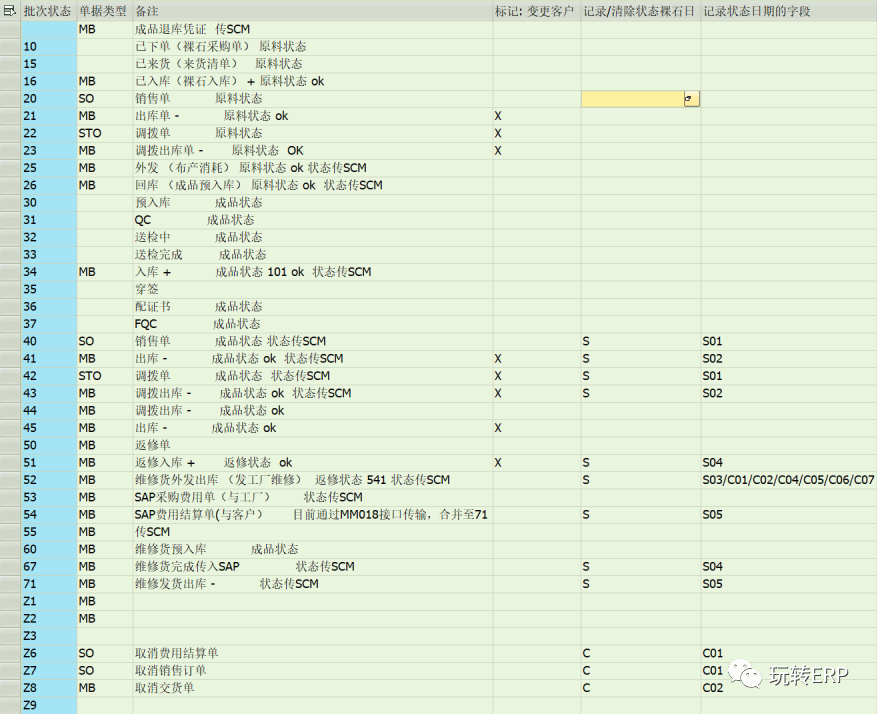Click the X mark in row 23

[x=498, y=150]
